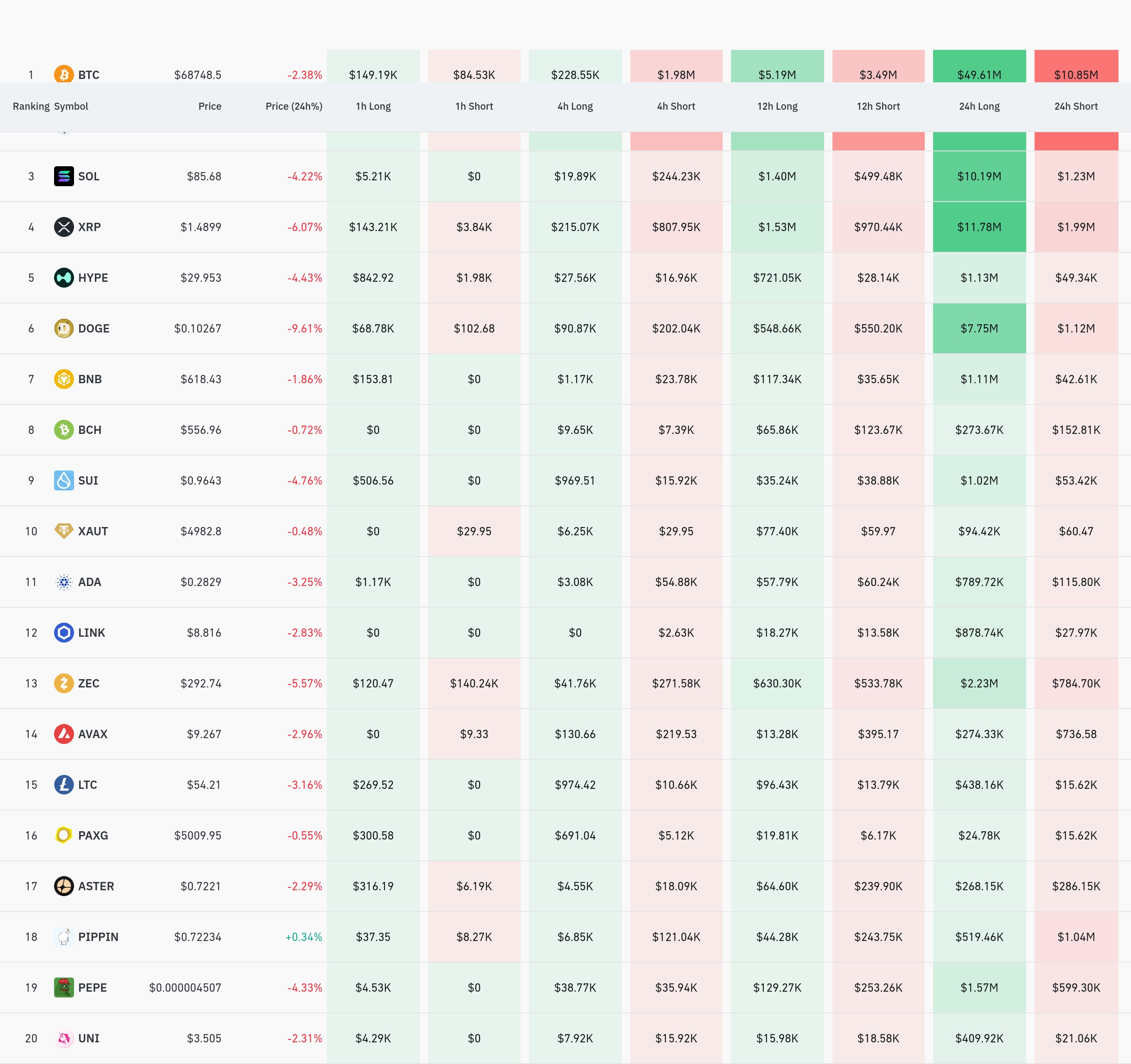Click the PEPE frog icon

pyautogui.click(x=64, y=987)
